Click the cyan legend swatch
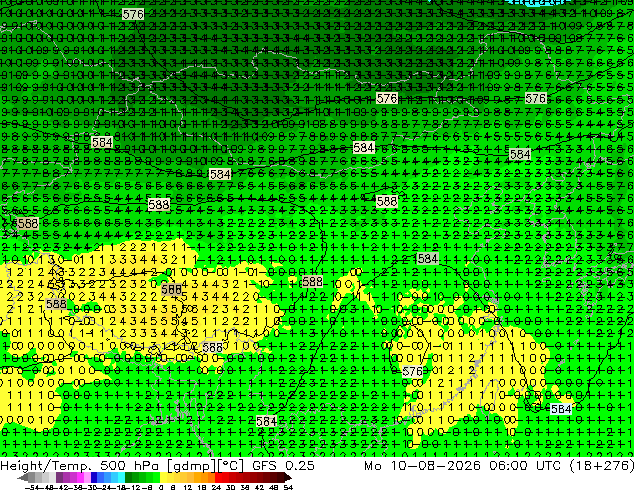The width and height of the screenshot is (634, 490). [122, 477]
